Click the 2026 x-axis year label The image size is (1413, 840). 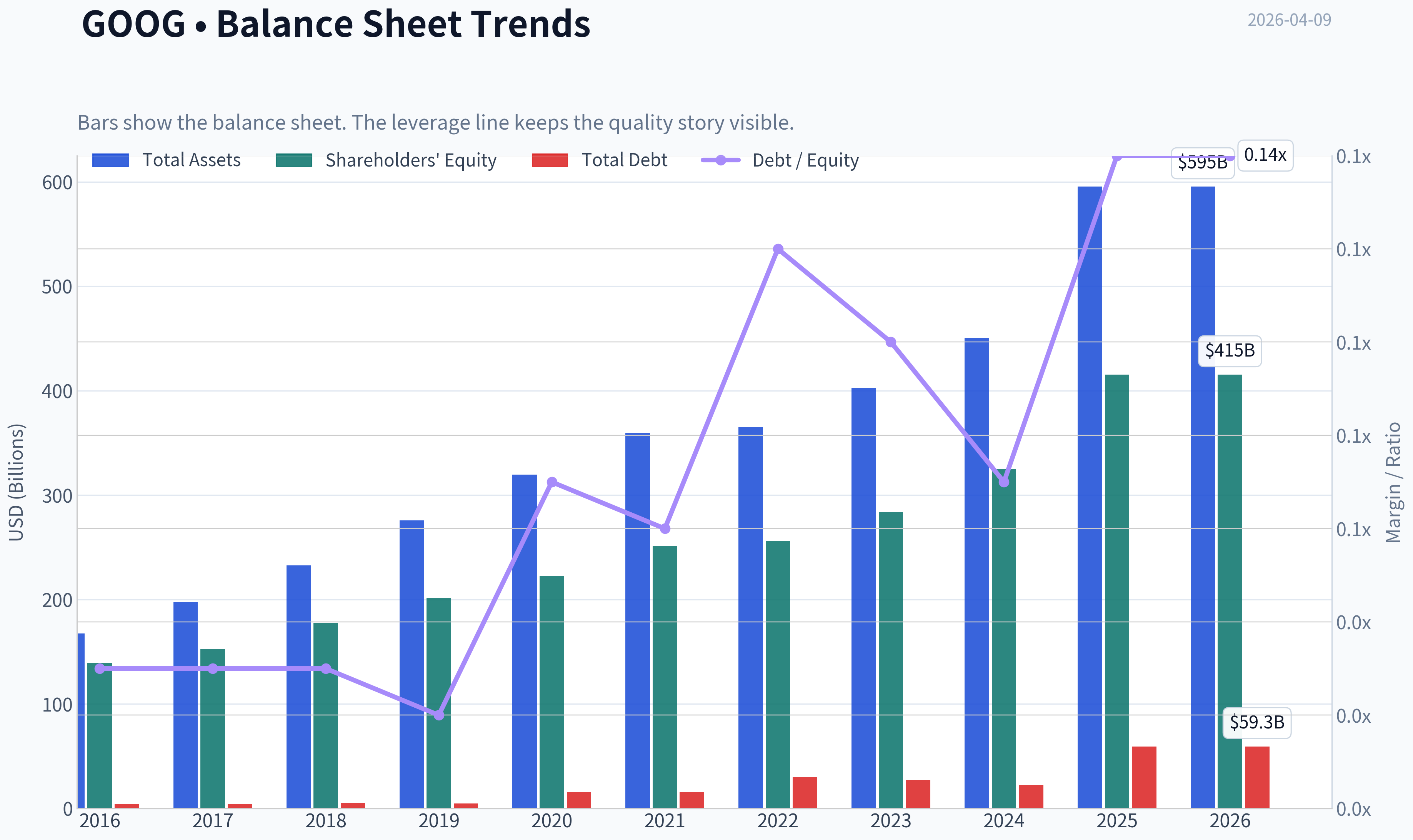coord(1230,821)
